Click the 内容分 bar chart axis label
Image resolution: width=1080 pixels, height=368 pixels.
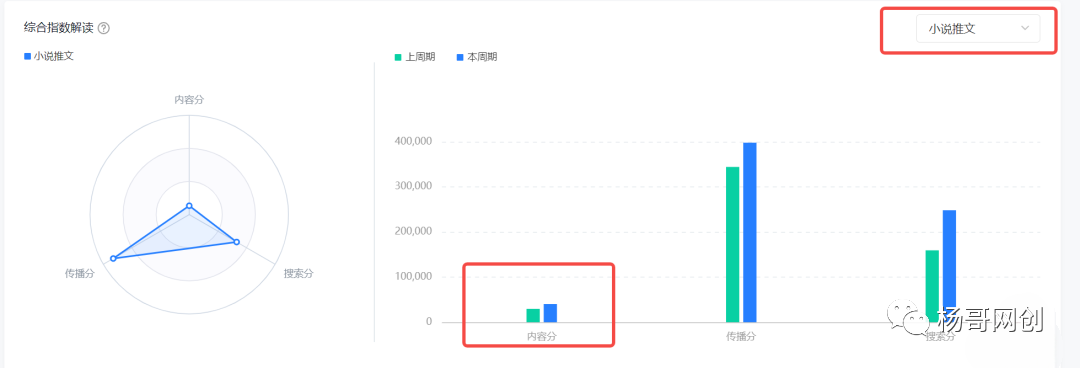542,337
